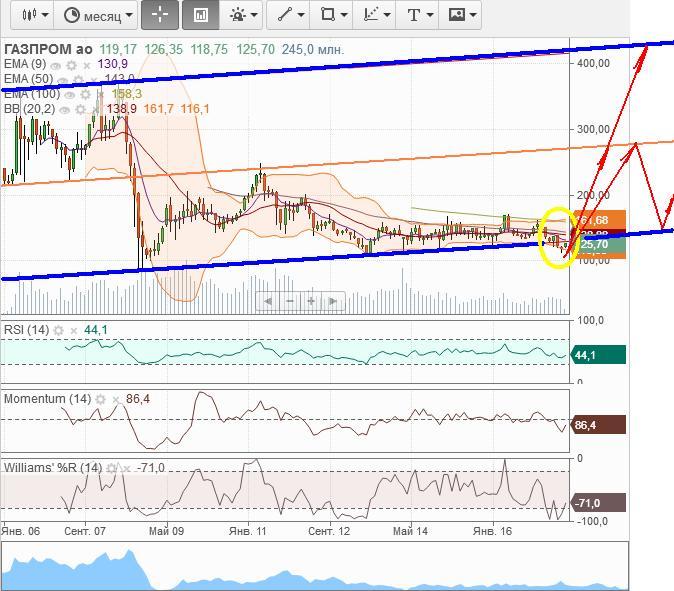
Task: Open the image snapshot tool dropdown
Action: (x=461, y=15)
